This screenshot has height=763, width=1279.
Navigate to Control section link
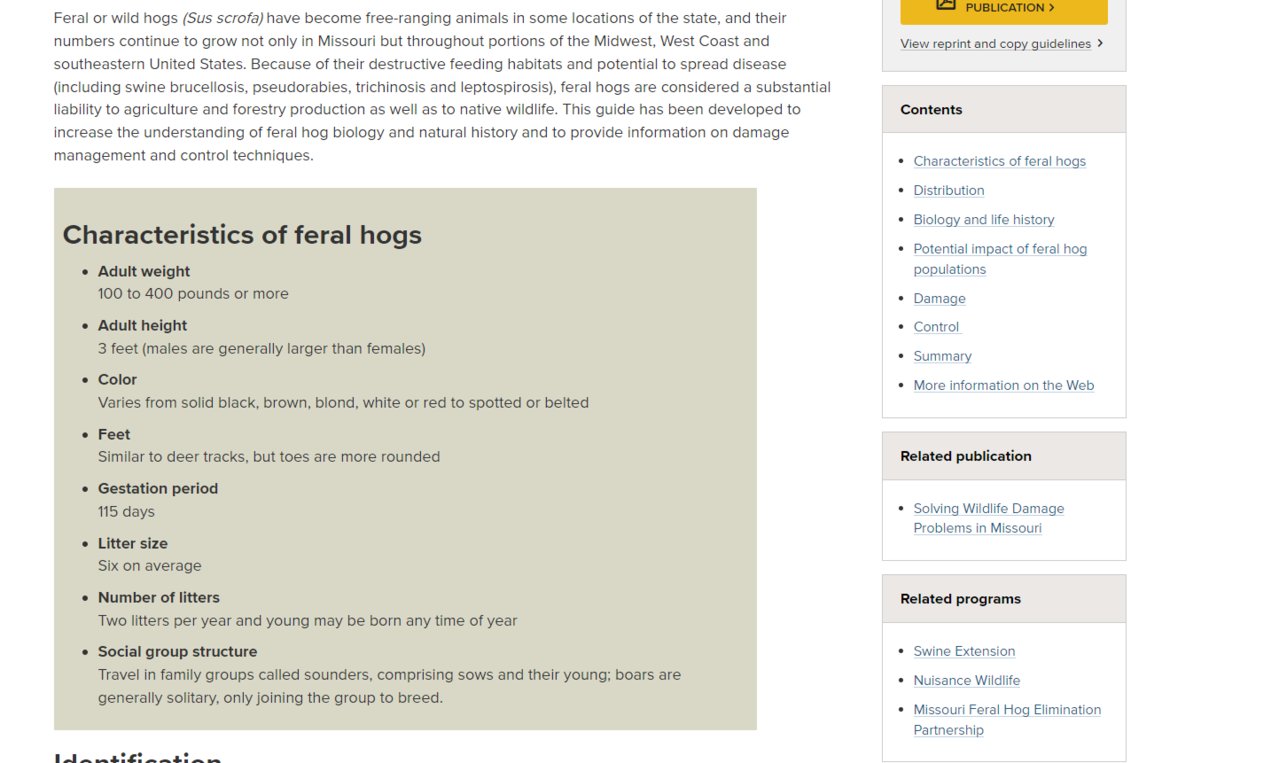[936, 327]
